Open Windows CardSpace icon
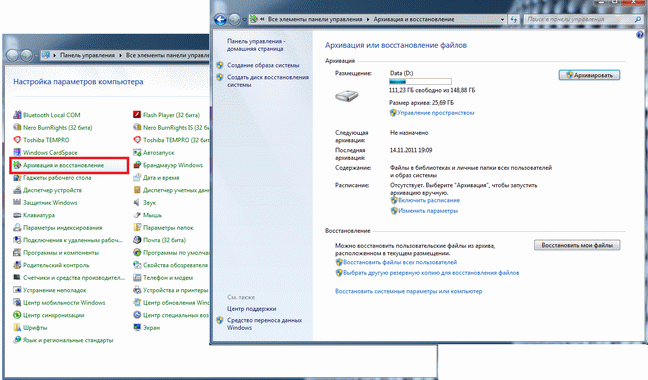 tap(17, 152)
